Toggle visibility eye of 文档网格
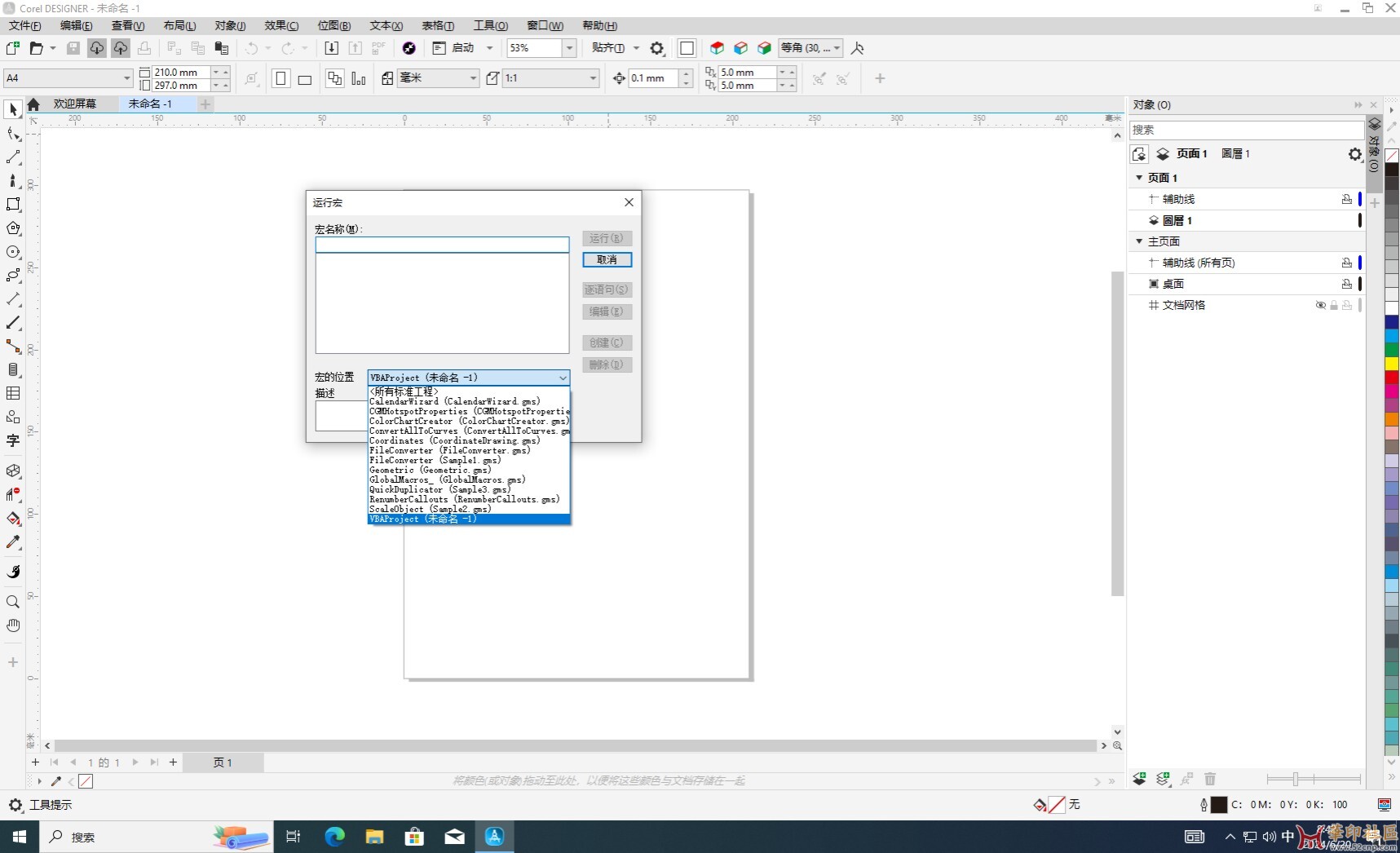 (x=1321, y=306)
